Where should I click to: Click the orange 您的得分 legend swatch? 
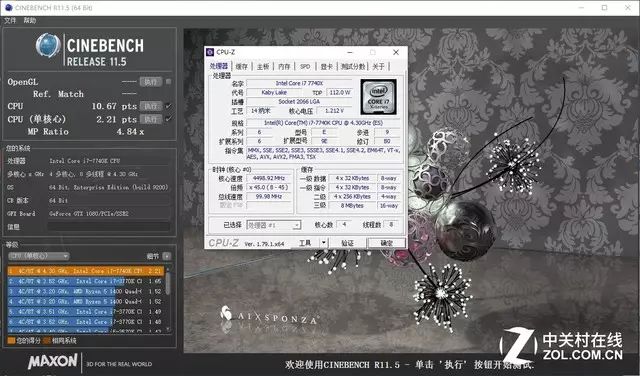[x=11, y=340]
